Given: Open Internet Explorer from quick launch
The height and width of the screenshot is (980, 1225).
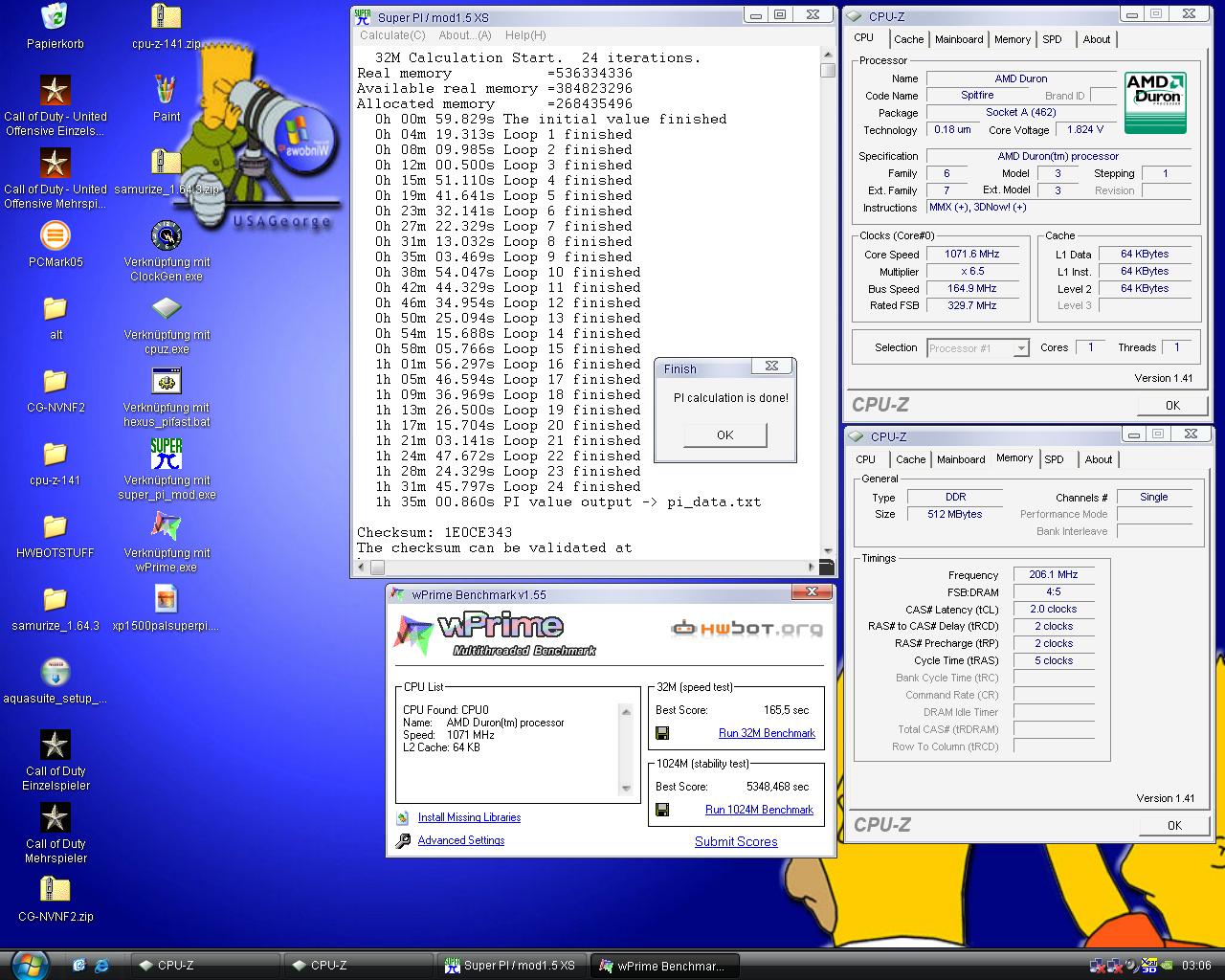Looking at the screenshot, I should pos(102,965).
